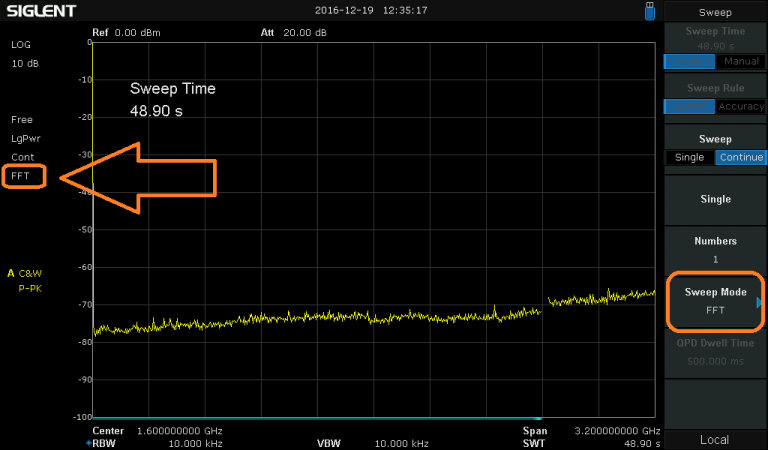Image resolution: width=768 pixels, height=450 pixels.
Task: Select Continue sweep option
Action: [741, 157]
